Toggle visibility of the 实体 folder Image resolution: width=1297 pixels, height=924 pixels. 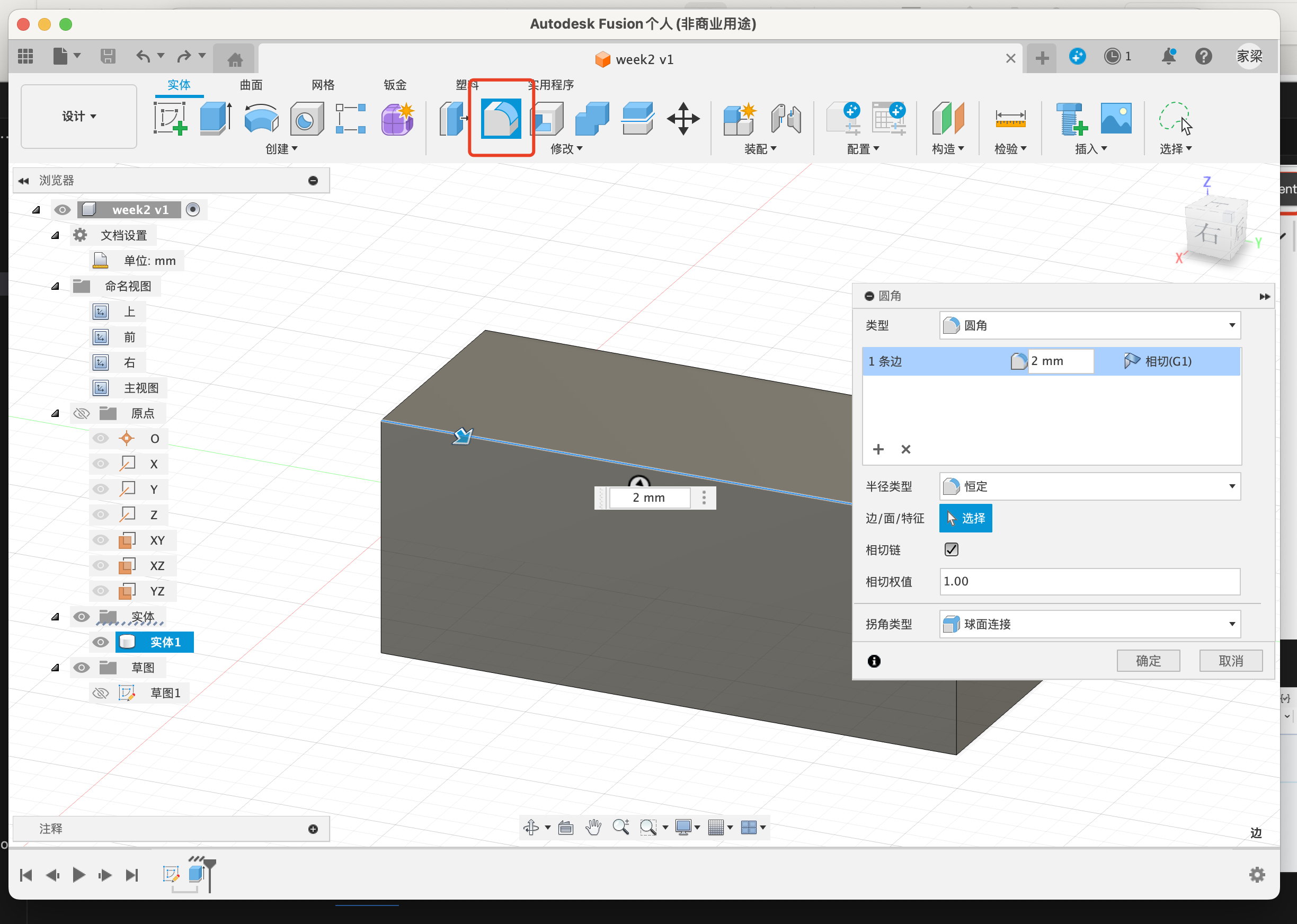click(82, 617)
